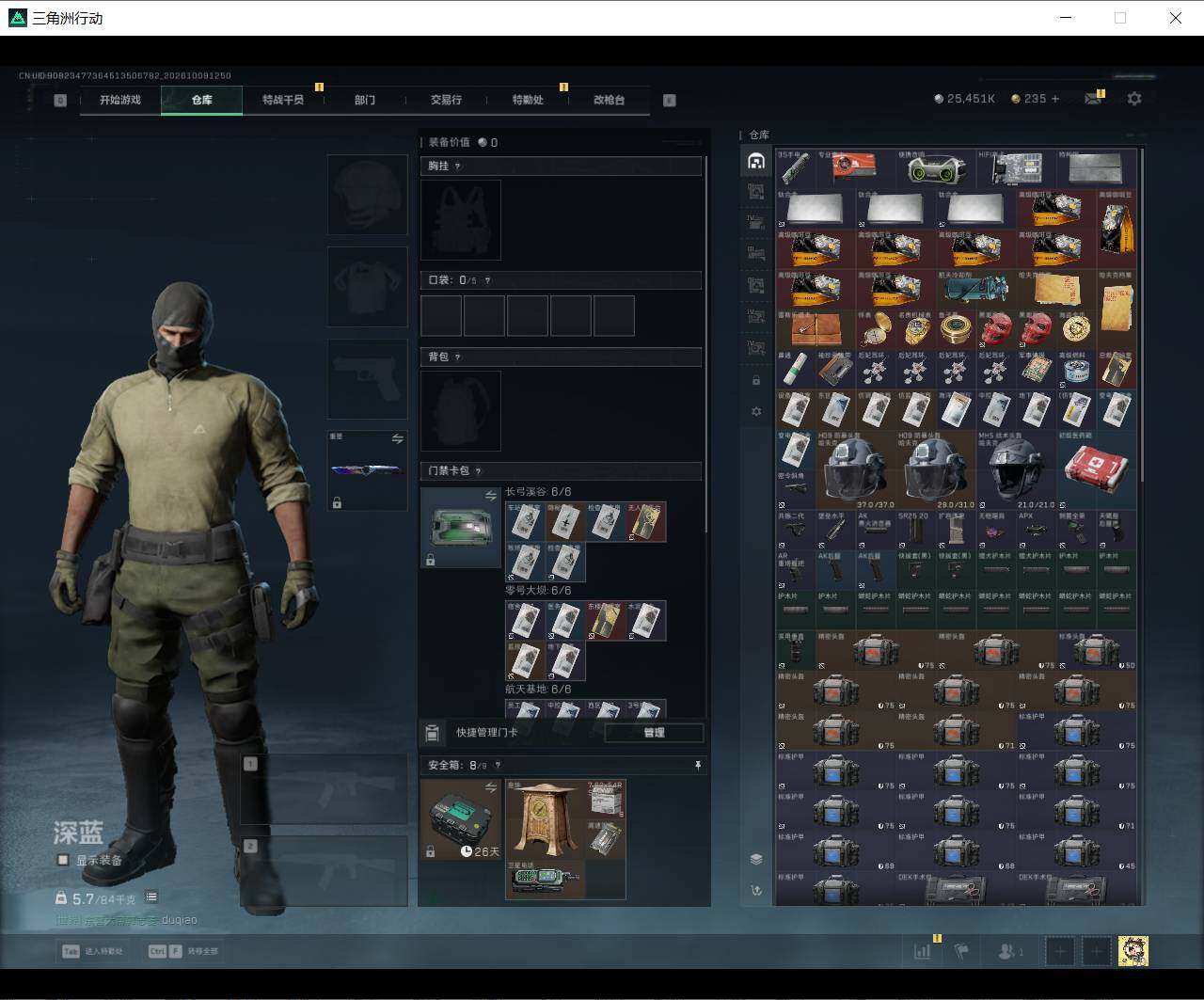Click the empty helmet equipment slot

pos(367,195)
